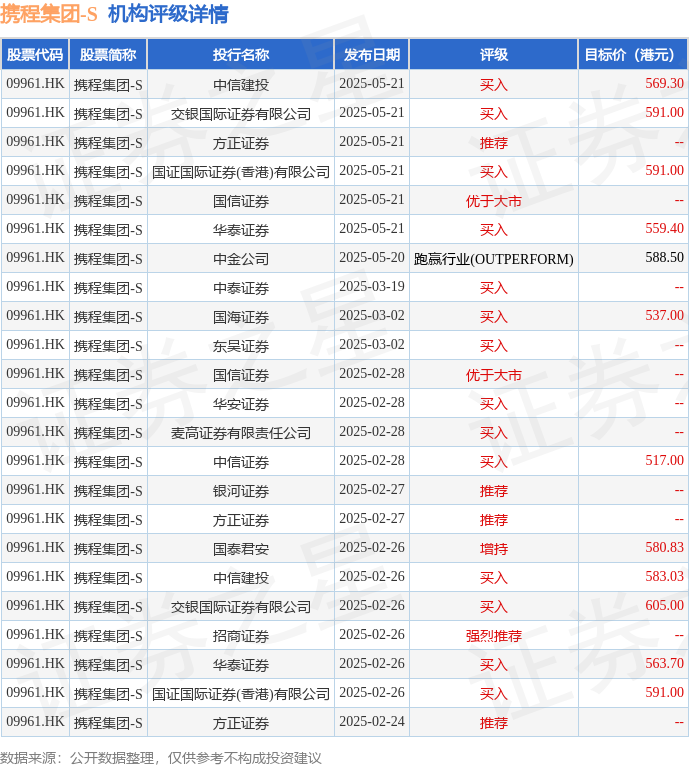Click target price 605.00

664,606
